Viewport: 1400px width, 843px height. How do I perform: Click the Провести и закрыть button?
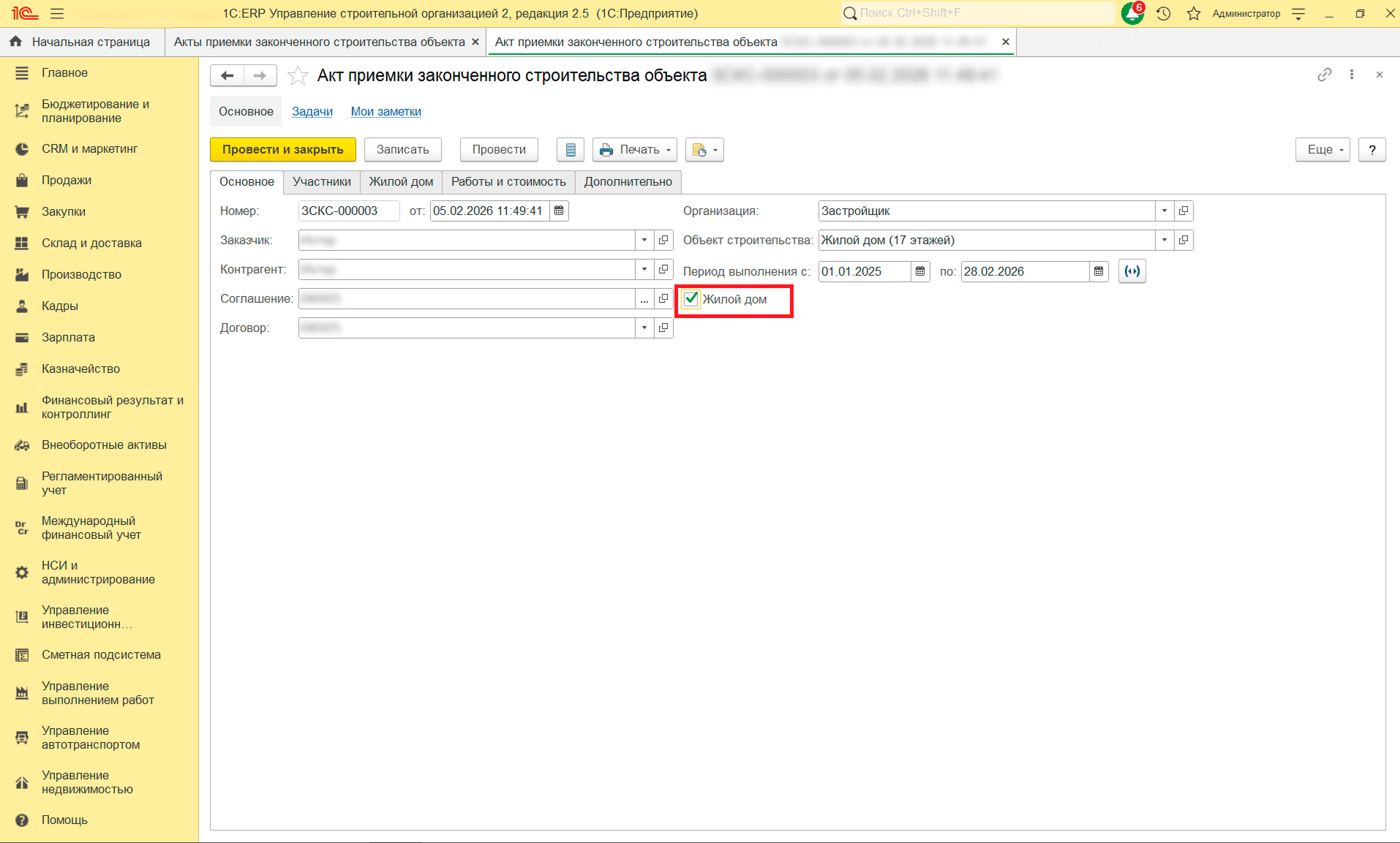point(282,150)
